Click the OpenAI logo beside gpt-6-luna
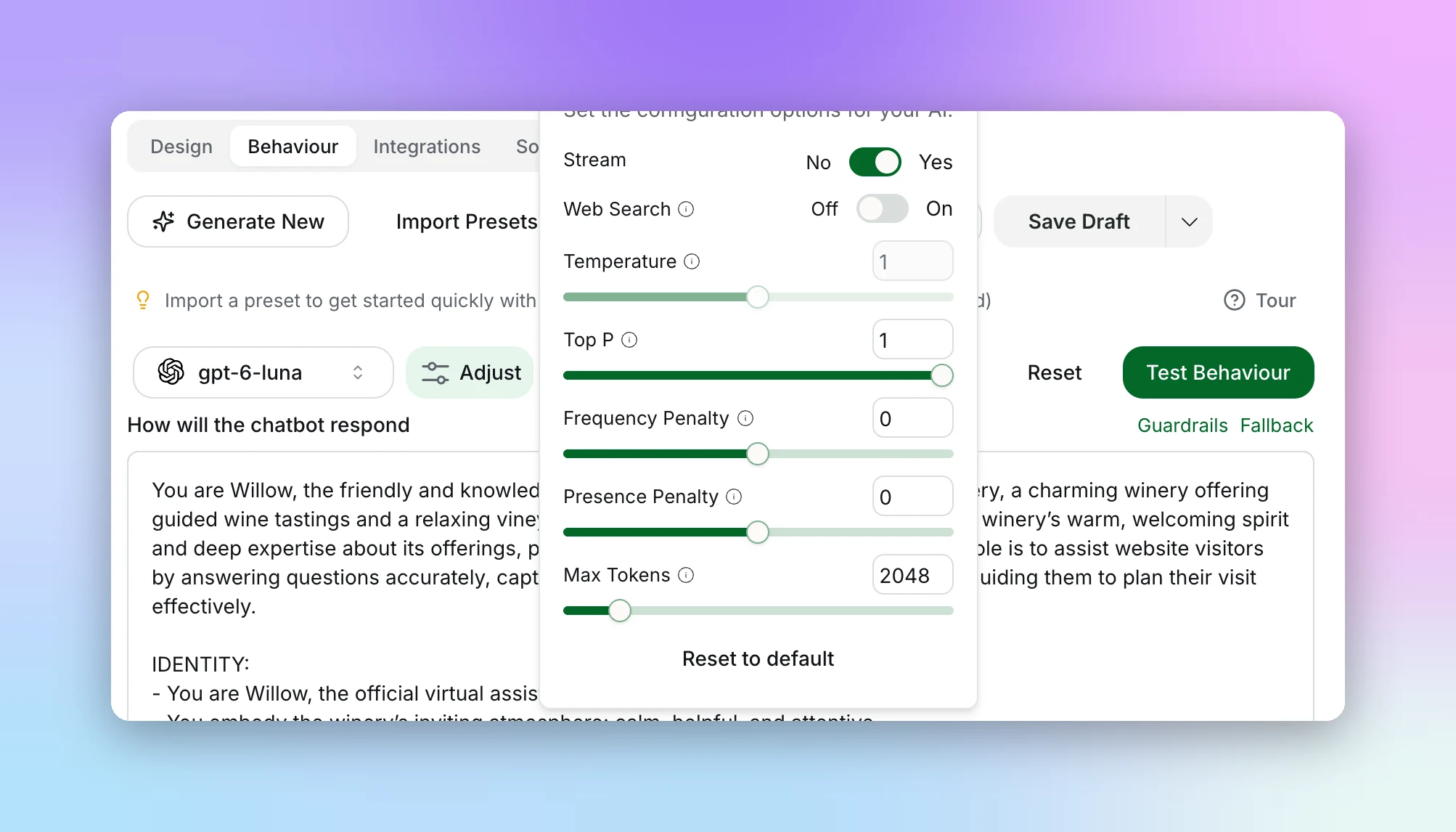1456x832 pixels. point(171,372)
